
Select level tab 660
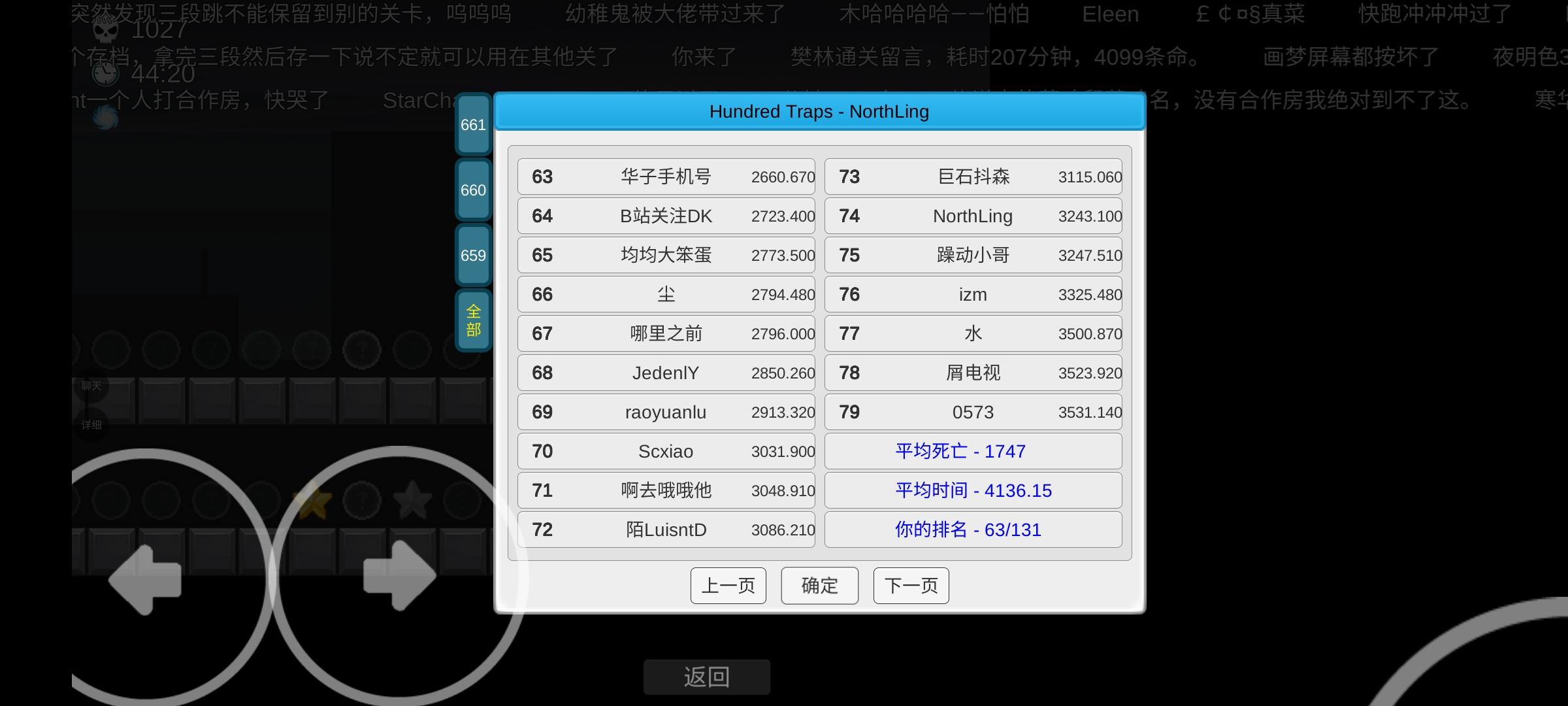click(473, 190)
